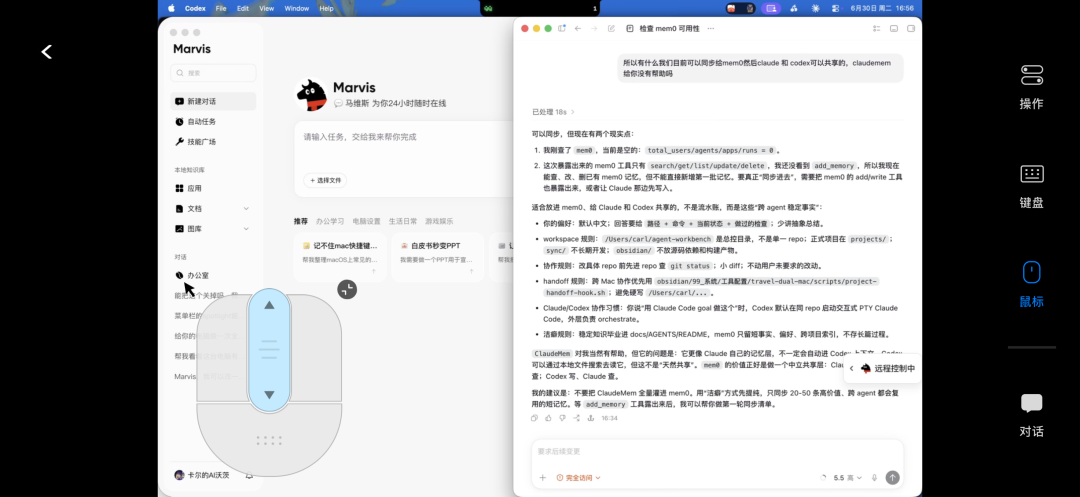This screenshot has width=1080, height=497.
Task: Open the File menu
Action: pyautogui.click(x=220, y=8)
